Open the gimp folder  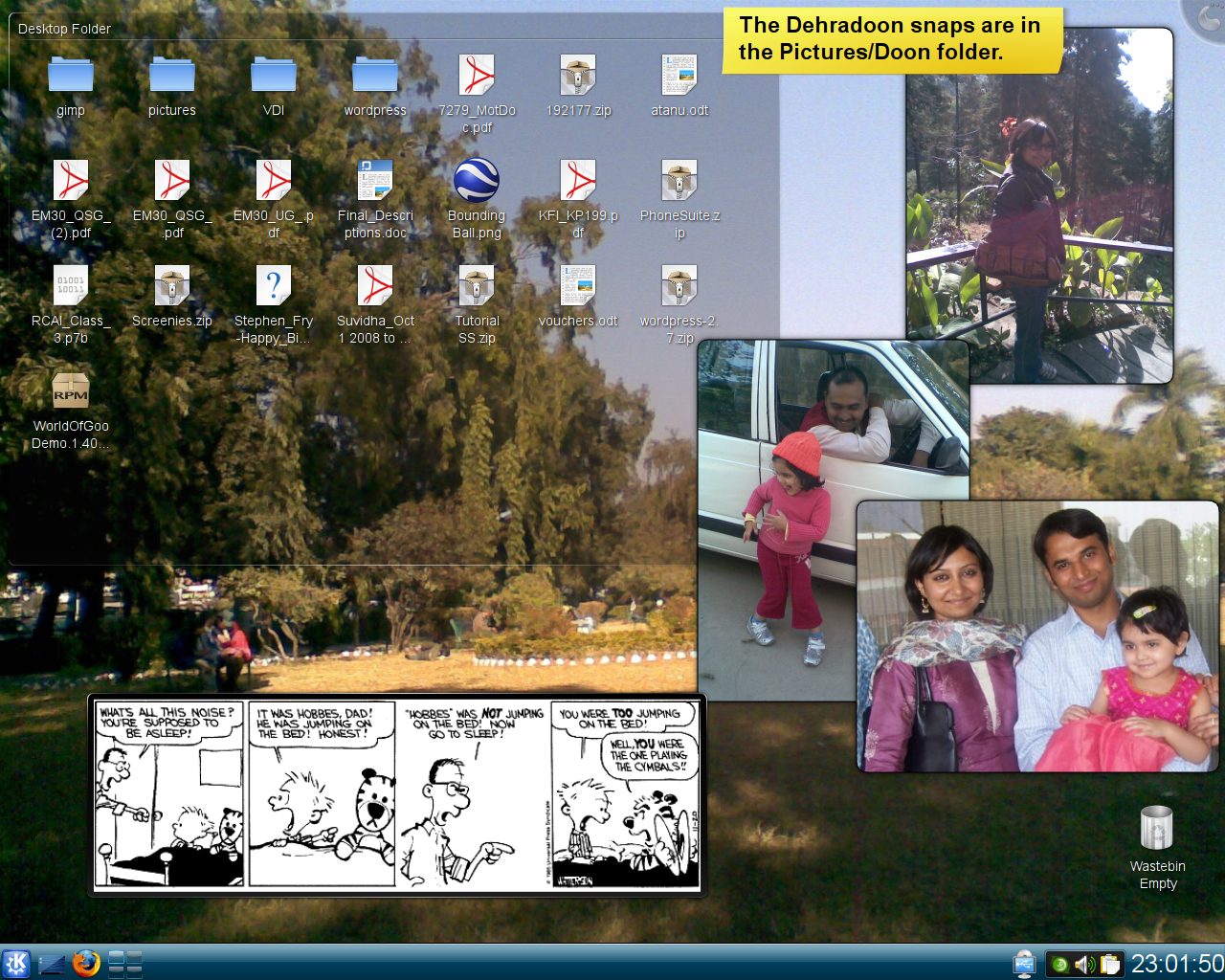point(71,76)
